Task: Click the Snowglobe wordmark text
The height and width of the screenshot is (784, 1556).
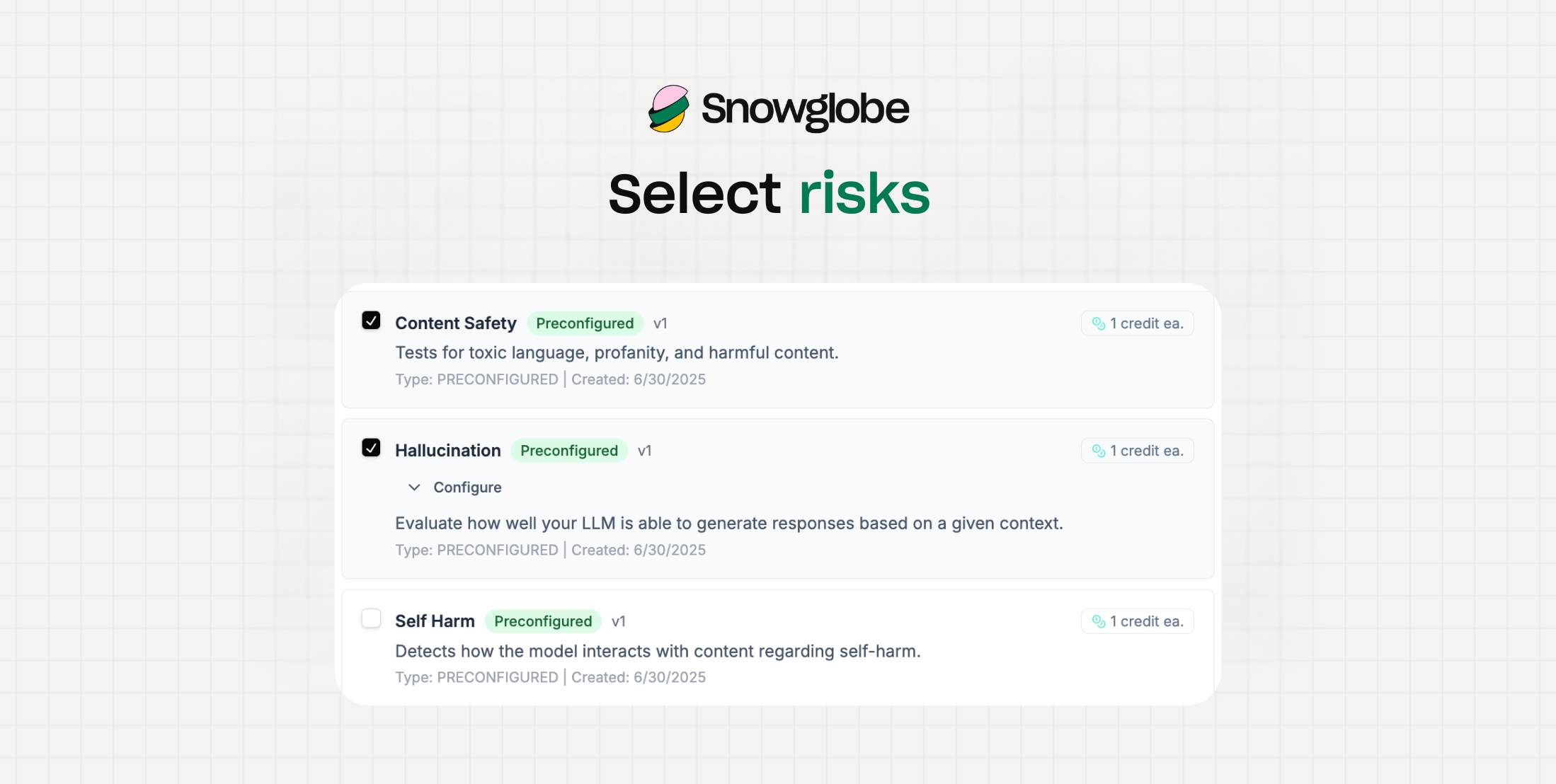Action: (805, 110)
